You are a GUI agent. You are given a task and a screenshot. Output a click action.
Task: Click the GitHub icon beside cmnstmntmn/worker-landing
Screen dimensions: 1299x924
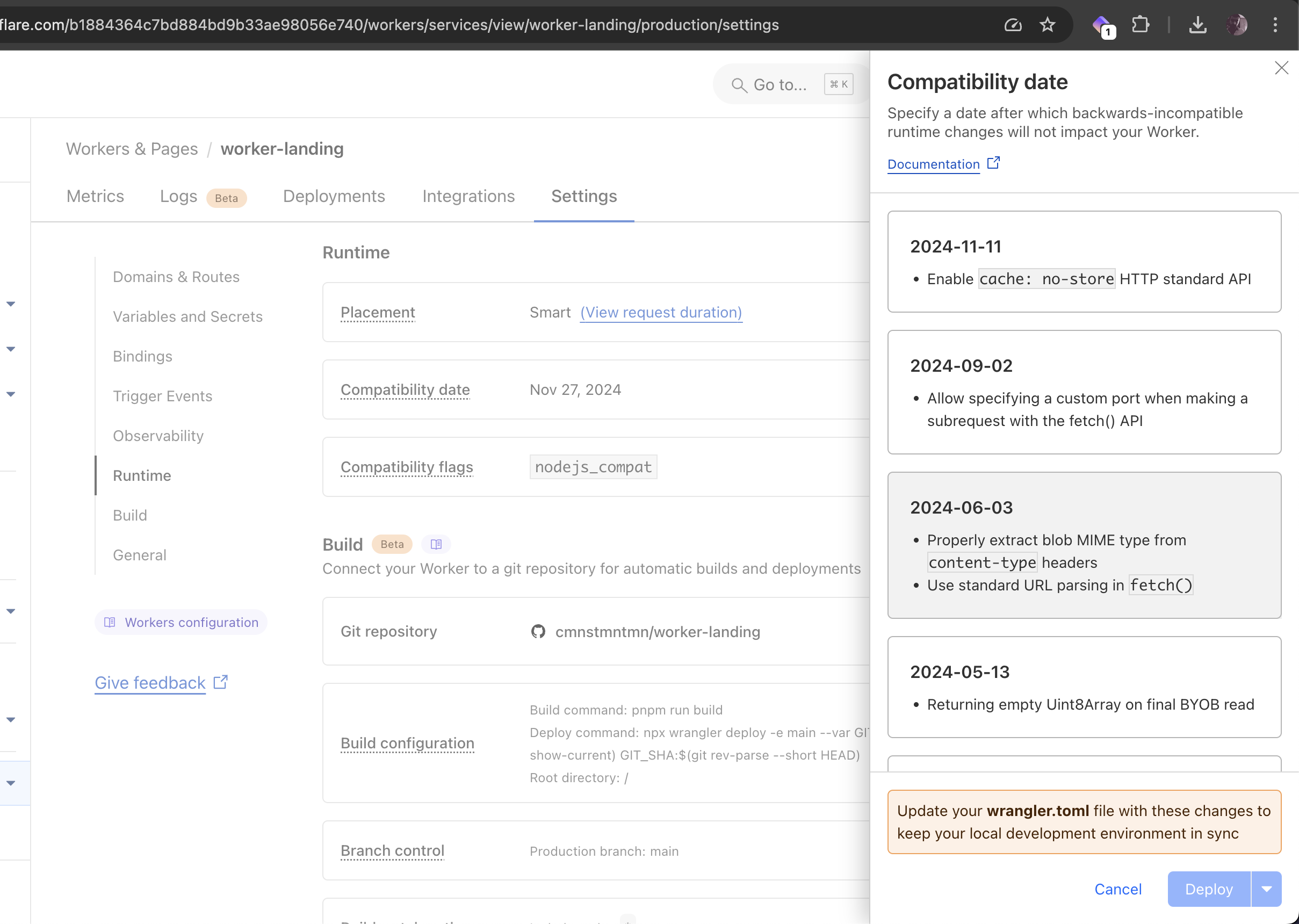(538, 632)
